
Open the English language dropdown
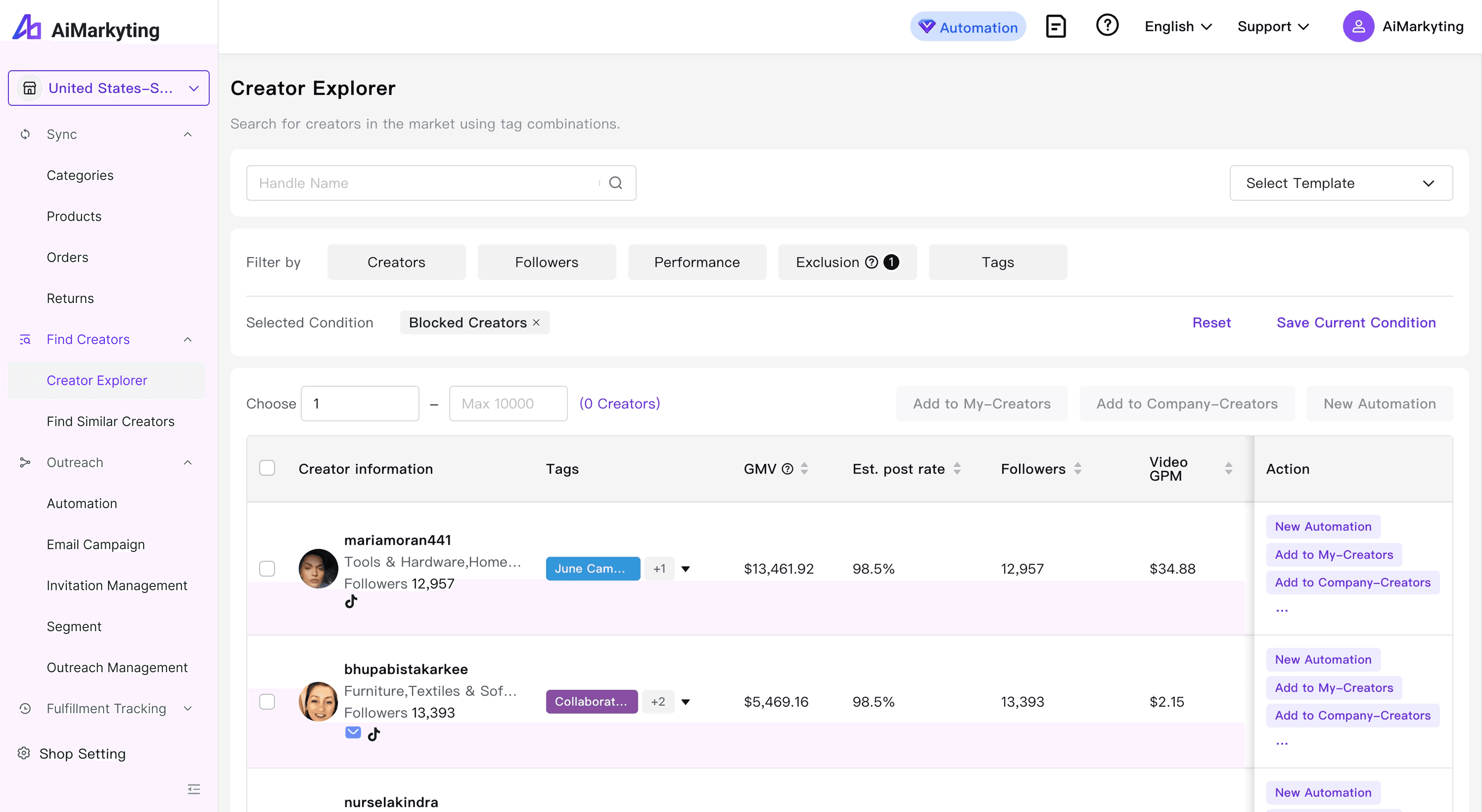tap(1177, 27)
